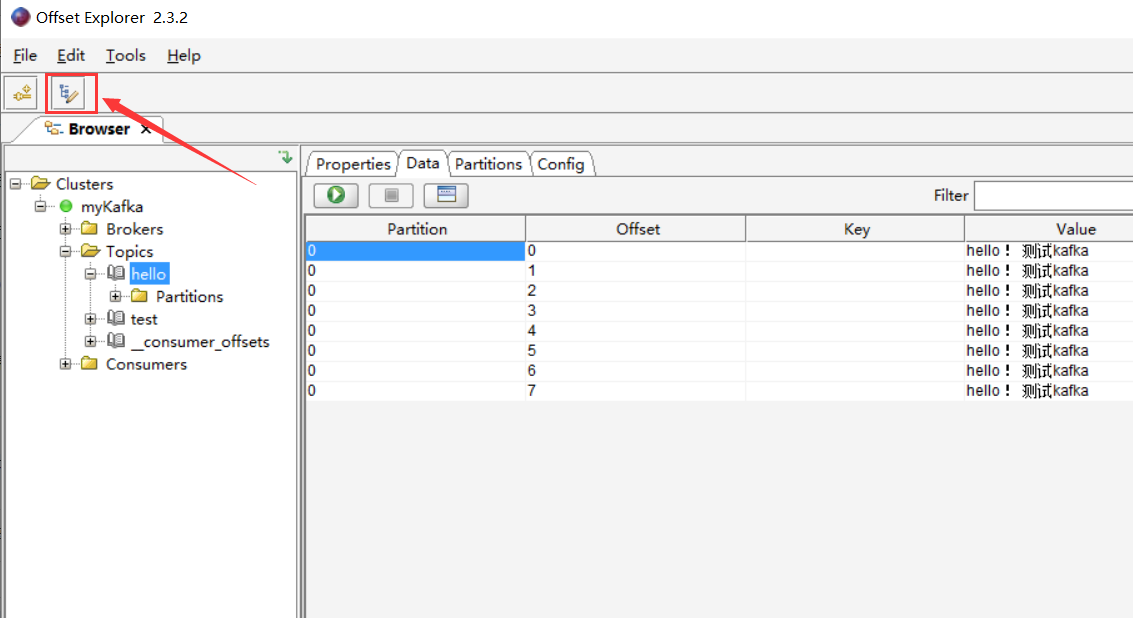Select the Topics tree label

pos(129,252)
